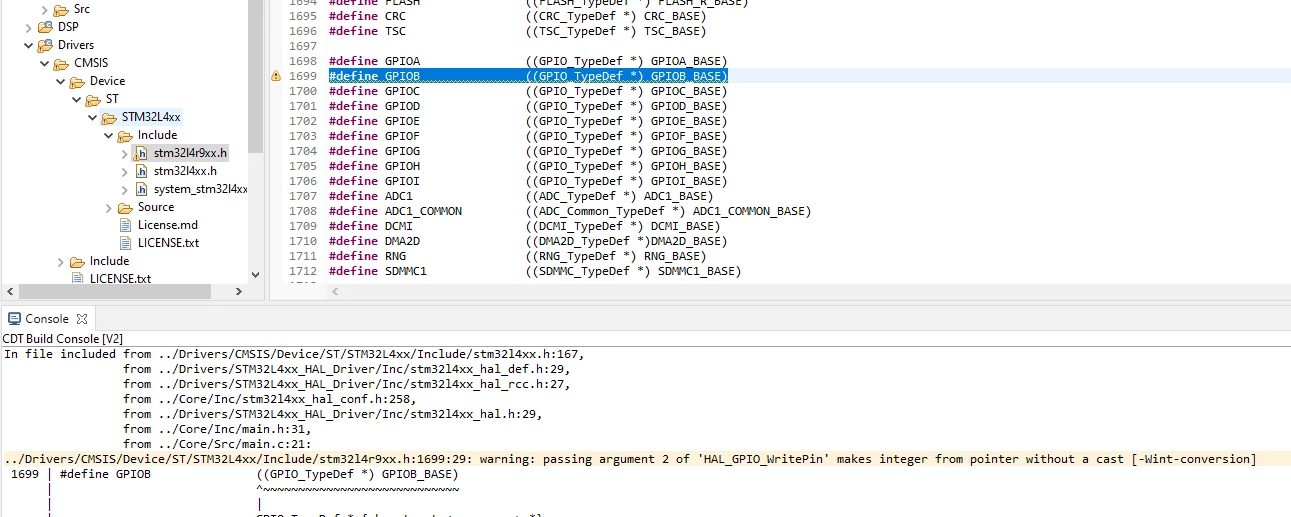Click the #define ADC1_COMMON code line
Image resolution: width=1291 pixels, height=517 pixels.
point(570,211)
